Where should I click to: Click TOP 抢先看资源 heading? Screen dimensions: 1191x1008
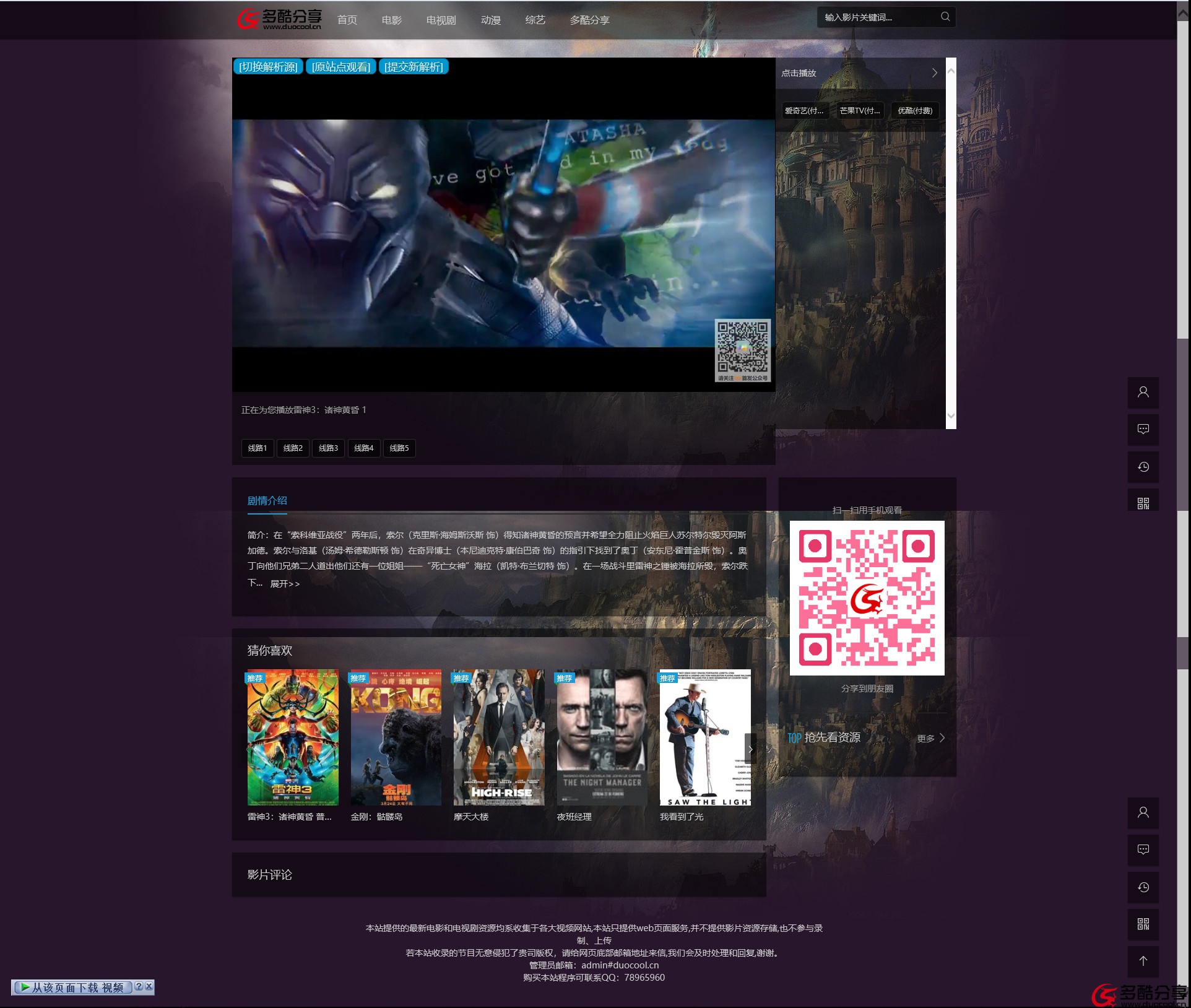point(824,737)
